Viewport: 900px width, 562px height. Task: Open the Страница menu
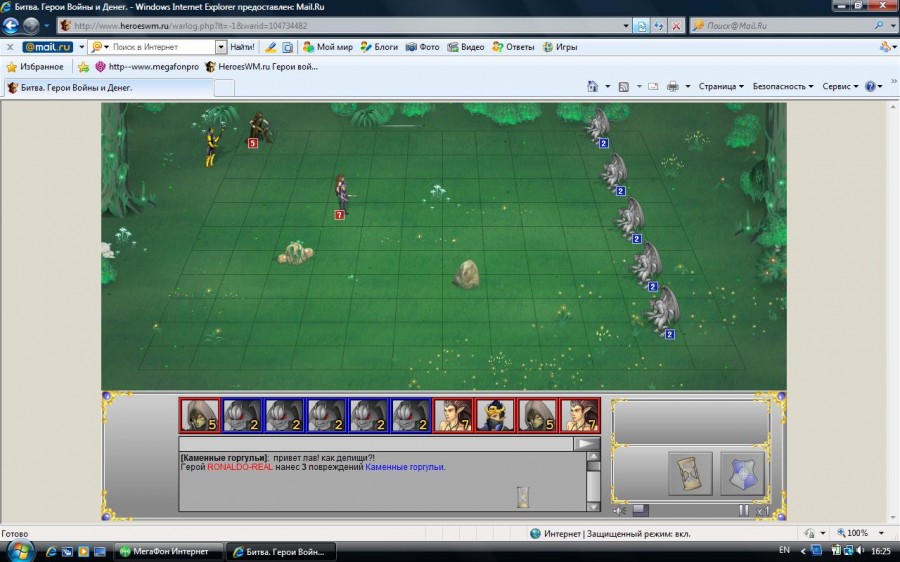[x=721, y=87]
